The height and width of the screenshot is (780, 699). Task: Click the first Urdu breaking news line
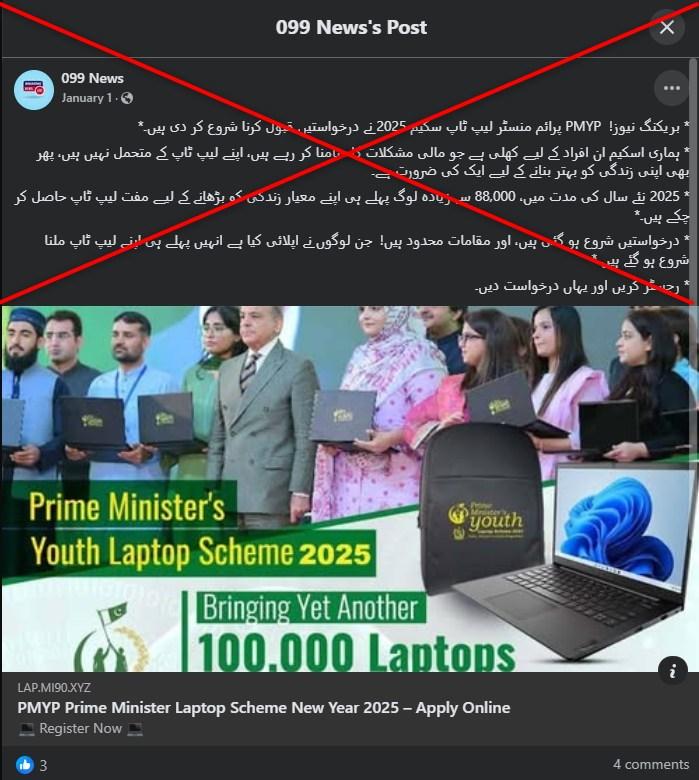pyautogui.click(x=414, y=127)
